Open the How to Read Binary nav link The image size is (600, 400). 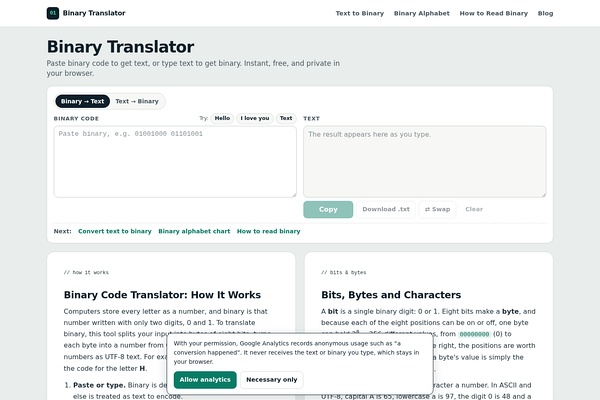pos(494,13)
